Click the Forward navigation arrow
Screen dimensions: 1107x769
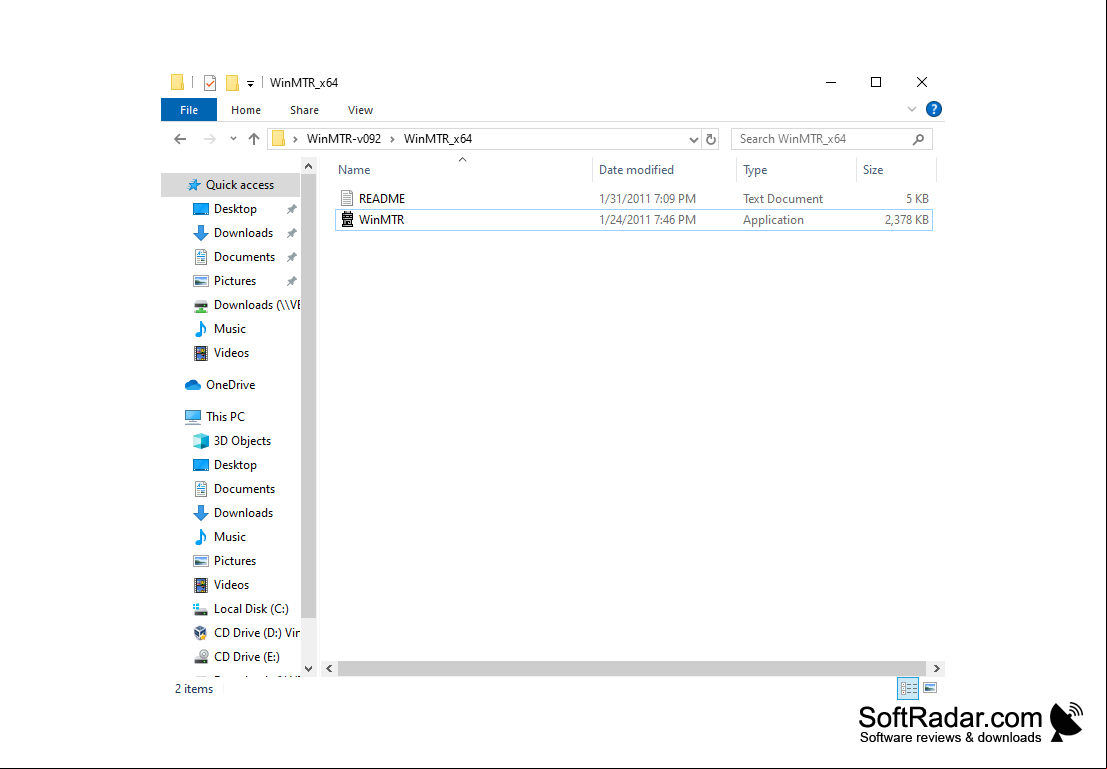click(x=210, y=139)
